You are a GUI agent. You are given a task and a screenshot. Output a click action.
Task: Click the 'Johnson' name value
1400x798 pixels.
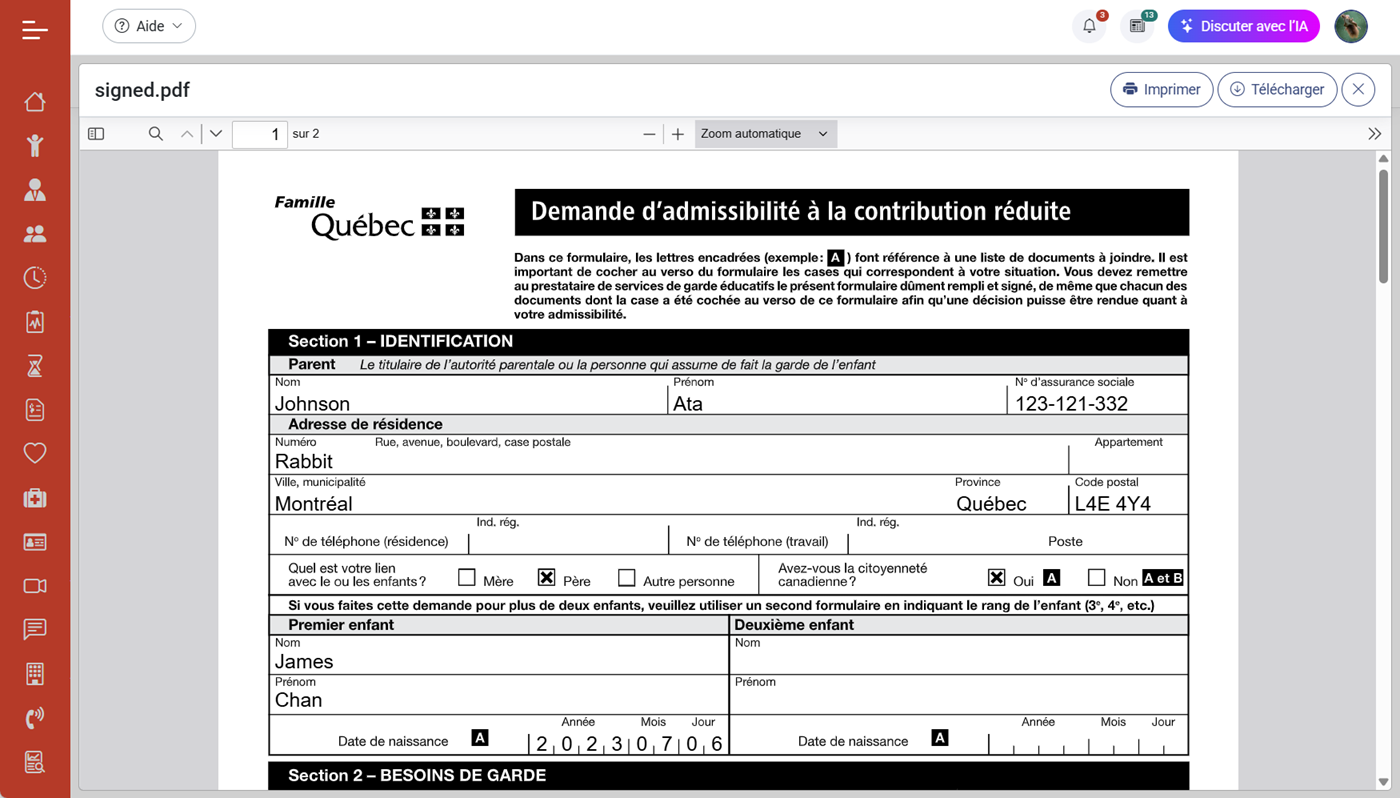coord(312,404)
